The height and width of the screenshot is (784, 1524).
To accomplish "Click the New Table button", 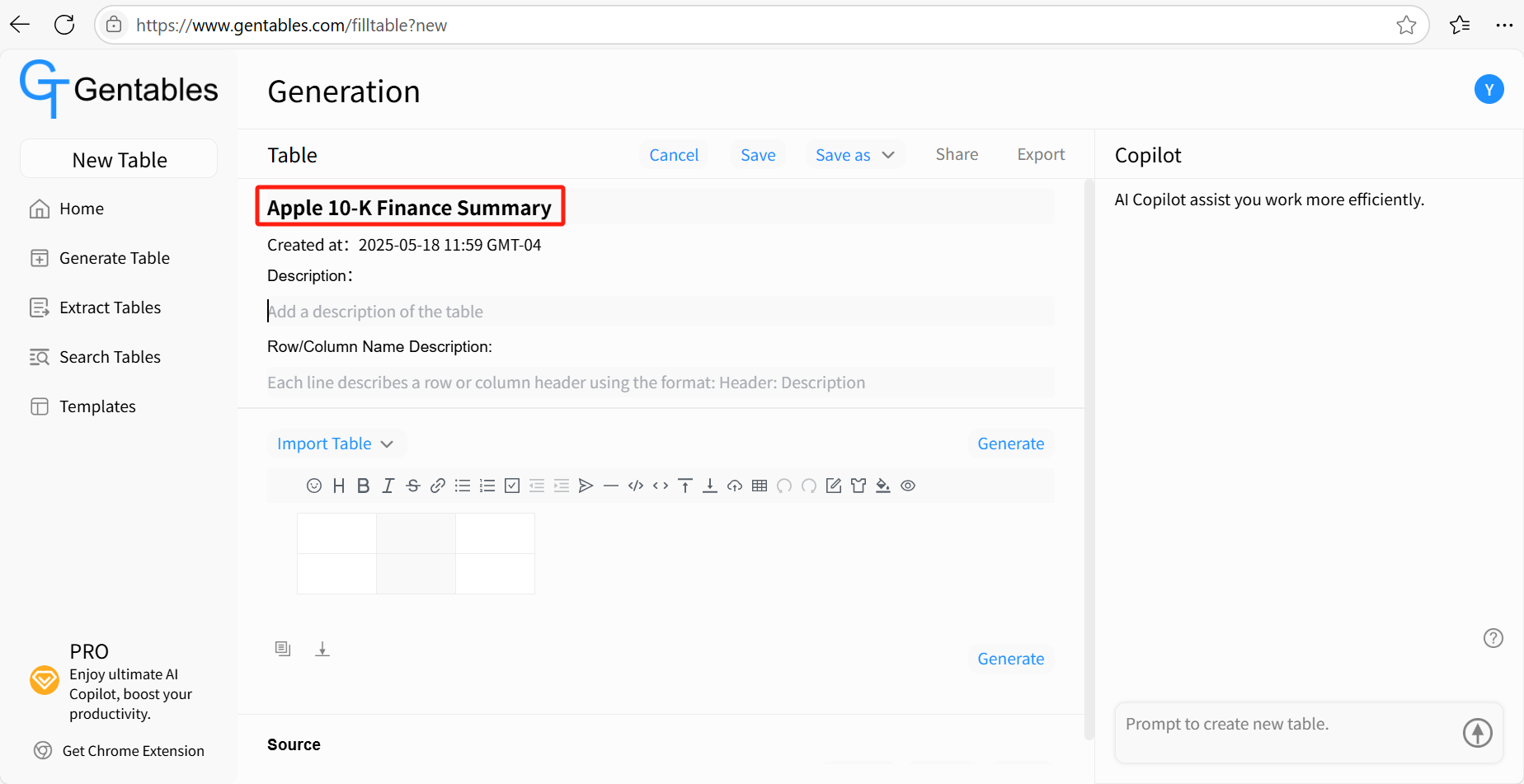I will click(119, 159).
